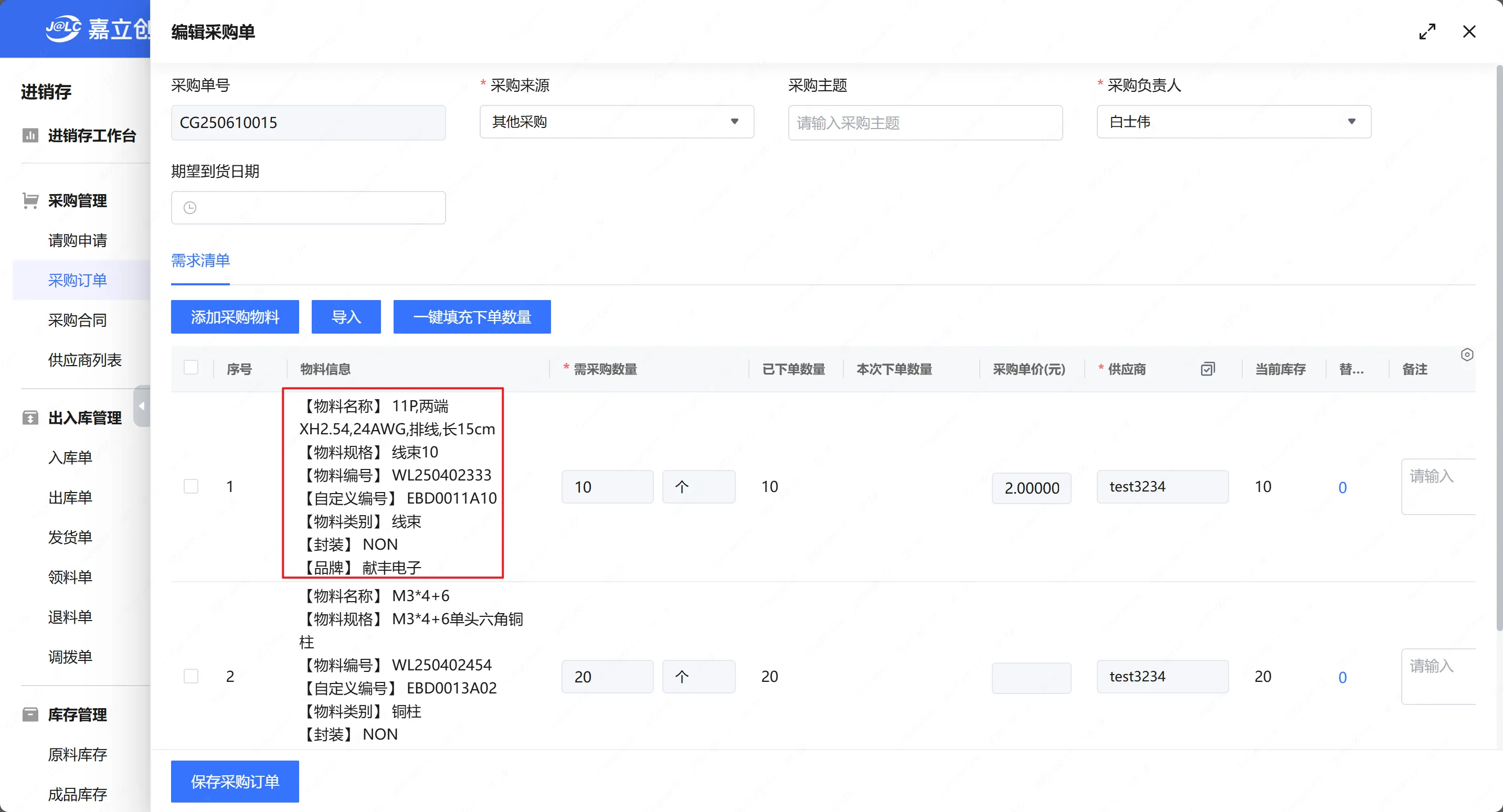The width and height of the screenshot is (1503, 812).
Task: Click the batch supplier fill icon in header
Action: pyautogui.click(x=1207, y=369)
